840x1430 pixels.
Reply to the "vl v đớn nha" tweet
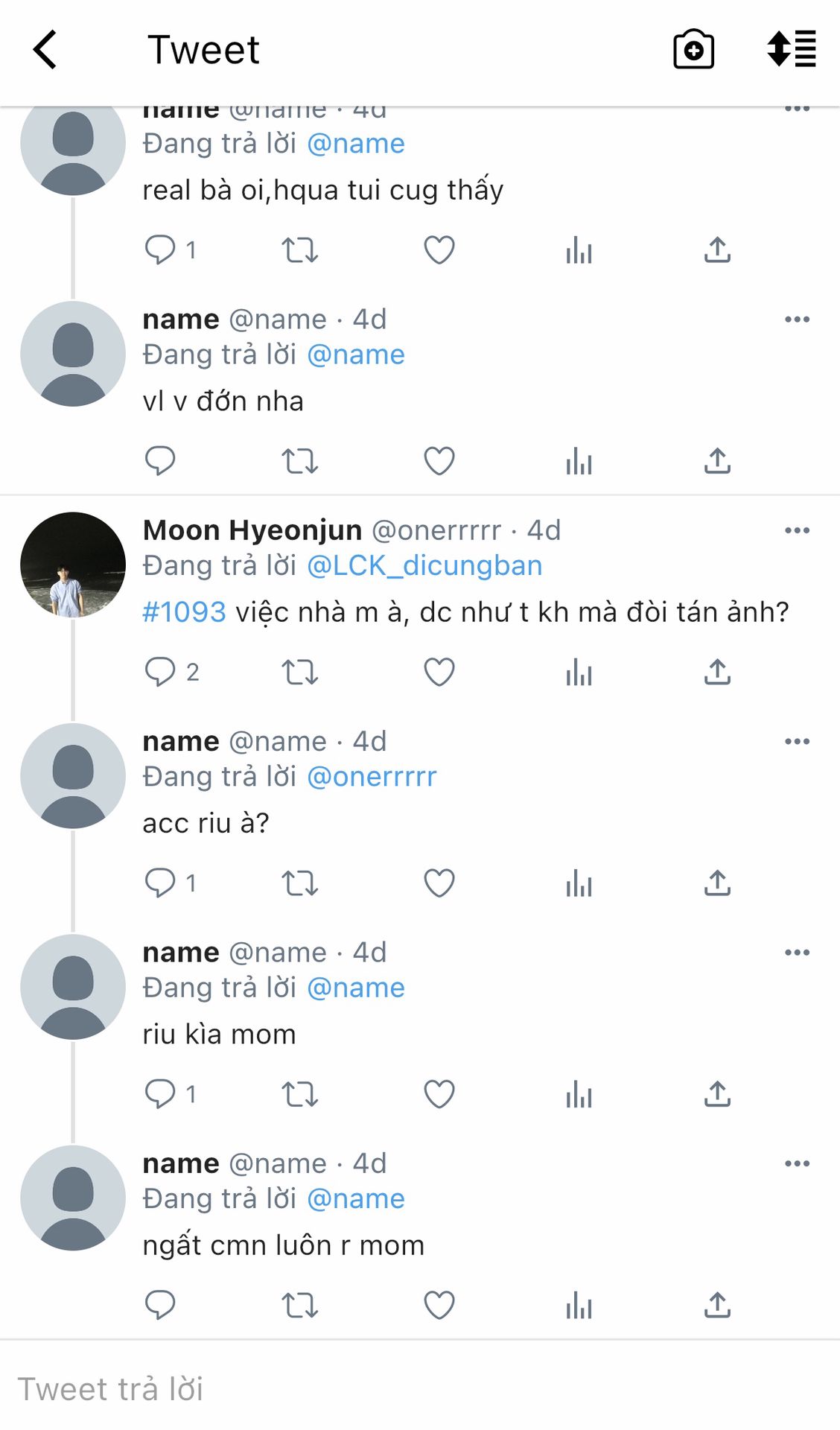coord(160,461)
